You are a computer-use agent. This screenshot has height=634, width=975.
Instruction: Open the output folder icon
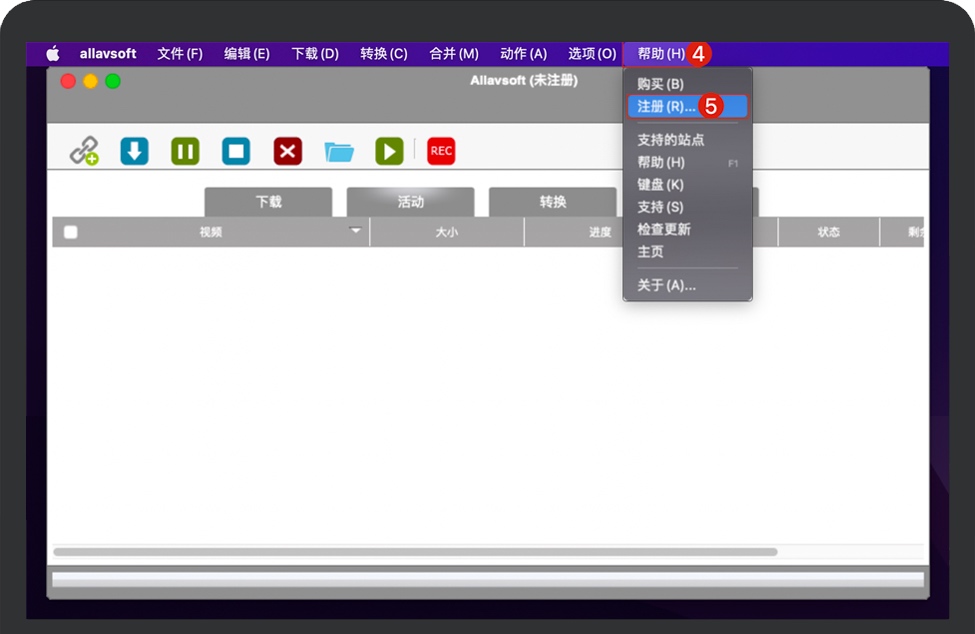click(x=339, y=151)
